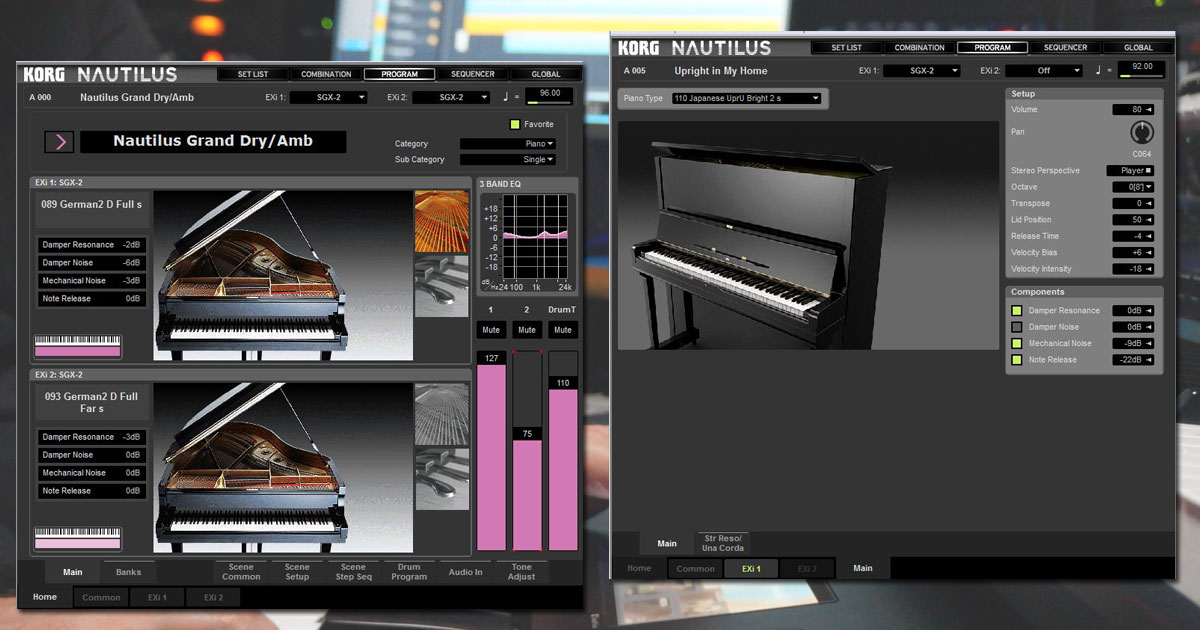Switch to Set List mode in the left window
The height and width of the screenshot is (630, 1200).
point(252,74)
